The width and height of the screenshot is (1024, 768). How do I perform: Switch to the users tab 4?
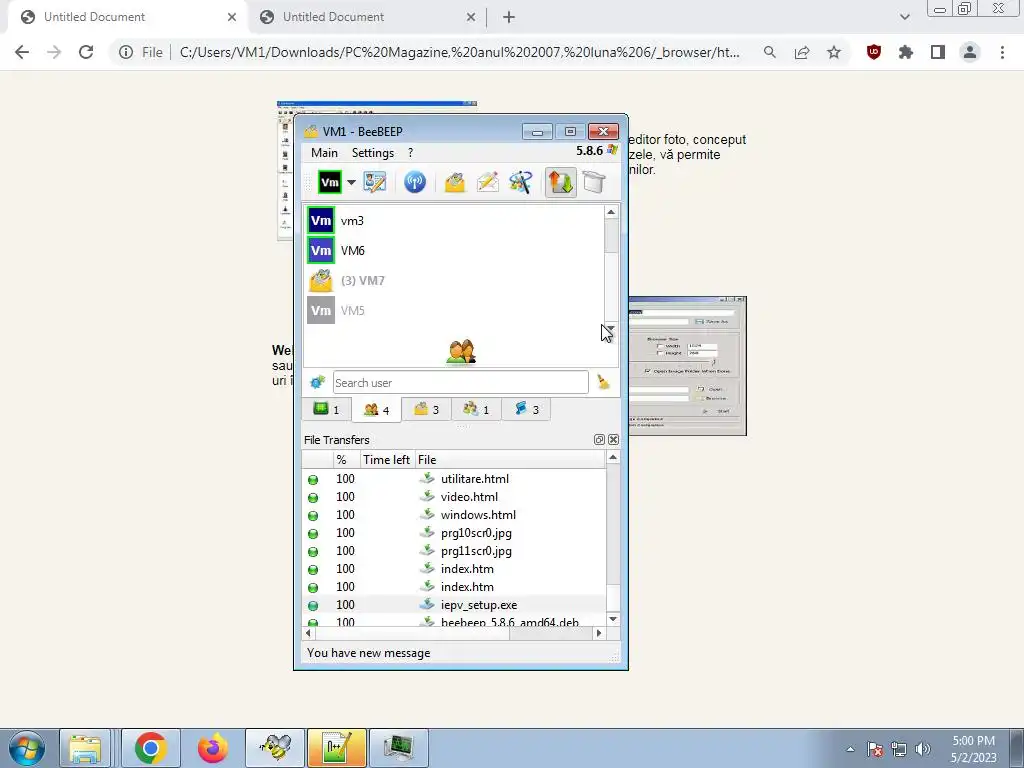[376, 409]
